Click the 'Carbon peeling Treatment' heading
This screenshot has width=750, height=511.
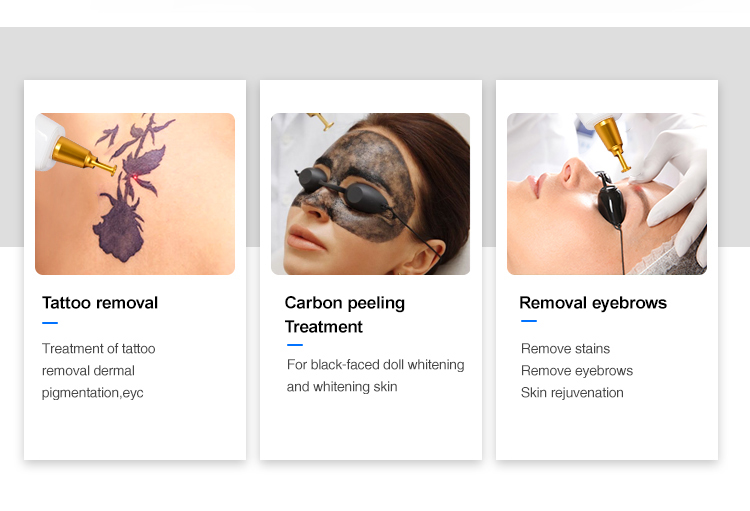click(x=345, y=315)
